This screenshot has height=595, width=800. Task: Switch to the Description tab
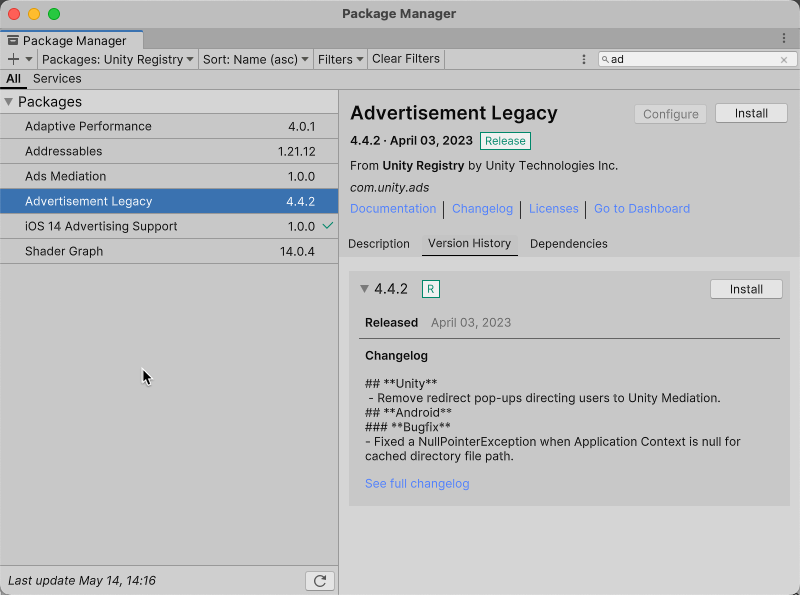pos(379,244)
